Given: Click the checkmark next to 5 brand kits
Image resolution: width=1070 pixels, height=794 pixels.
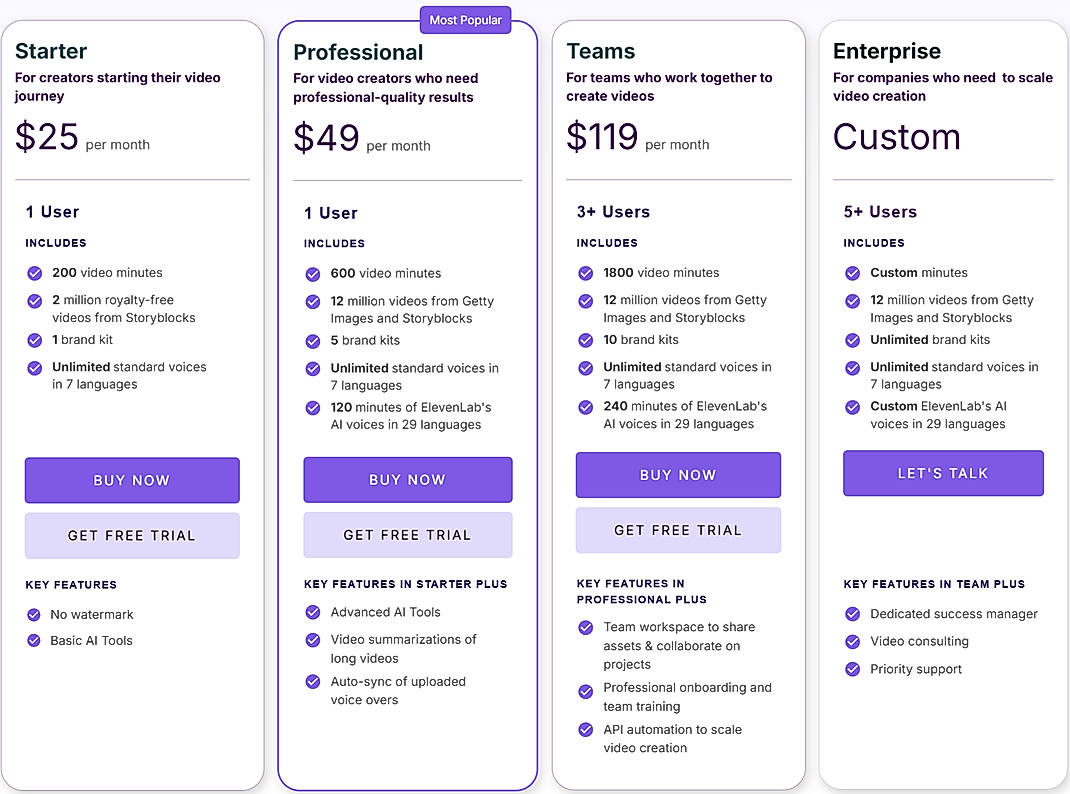Looking at the screenshot, I should [312, 341].
